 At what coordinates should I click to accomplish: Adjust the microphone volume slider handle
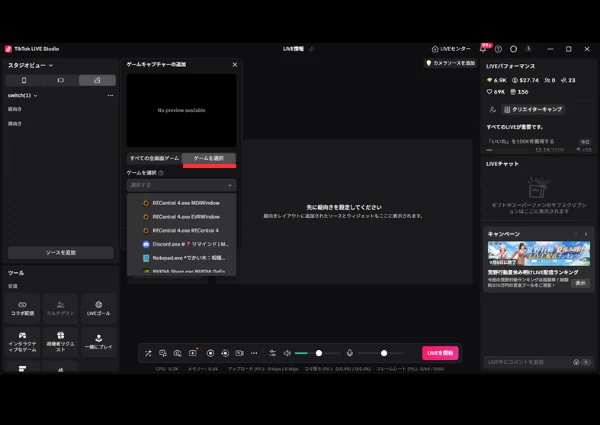(x=384, y=353)
